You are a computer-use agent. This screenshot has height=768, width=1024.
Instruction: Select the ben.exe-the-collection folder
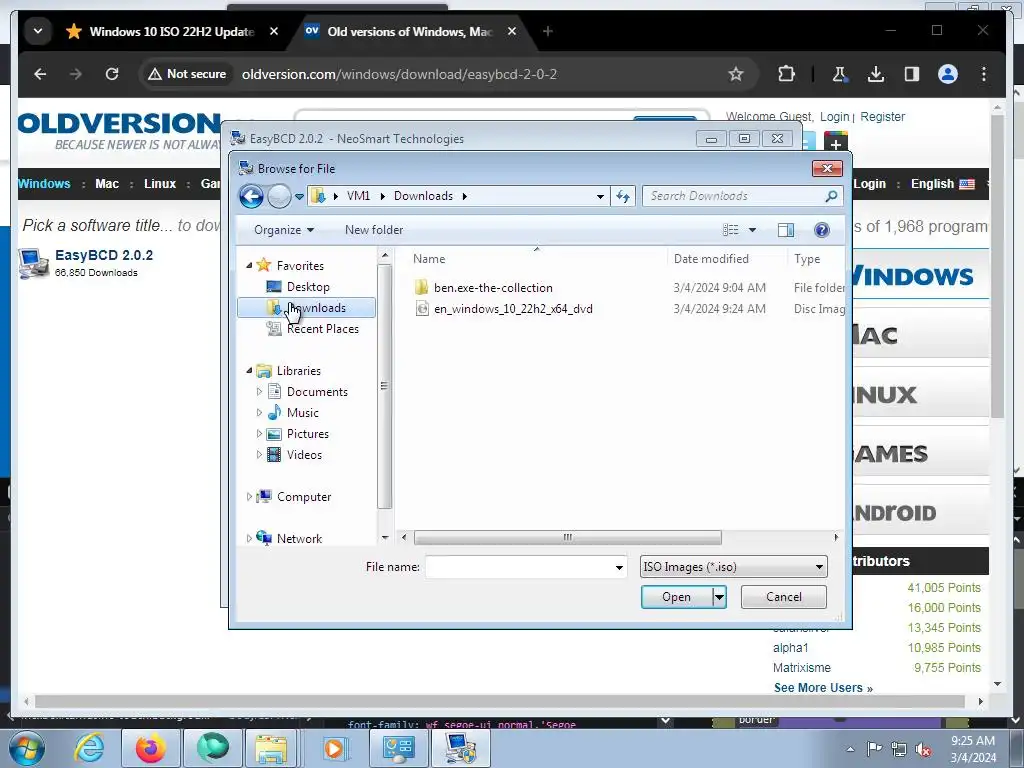coord(493,288)
